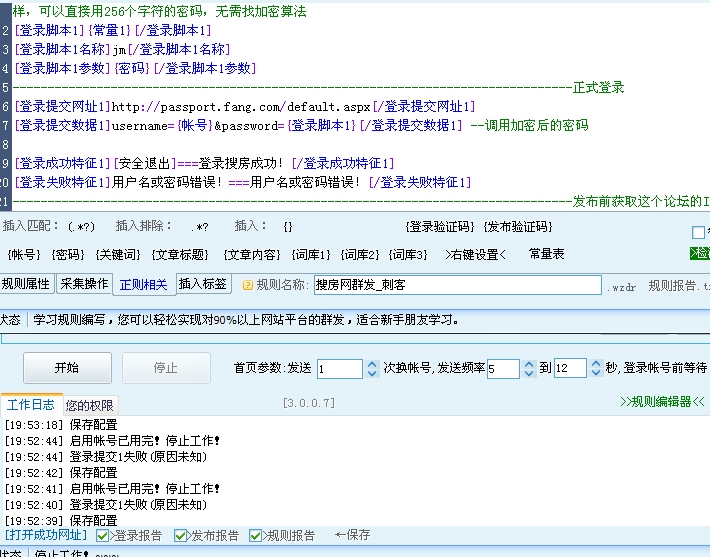The height and width of the screenshot is (557, 710).
Task: Click the 登录提交数据1 line in editor
Action: pos(301,125)
